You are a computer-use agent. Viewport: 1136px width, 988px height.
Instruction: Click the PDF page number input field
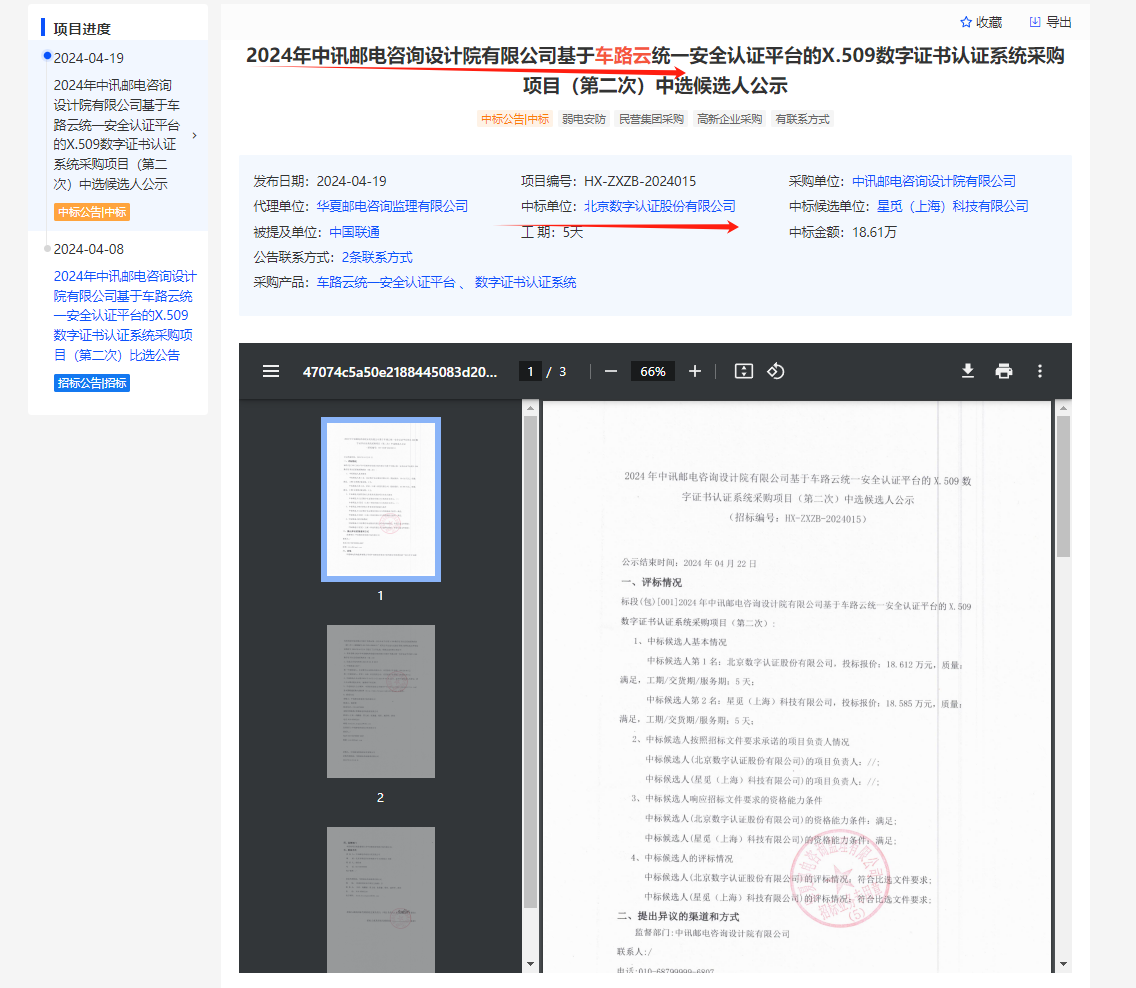[x=530, y=372]
